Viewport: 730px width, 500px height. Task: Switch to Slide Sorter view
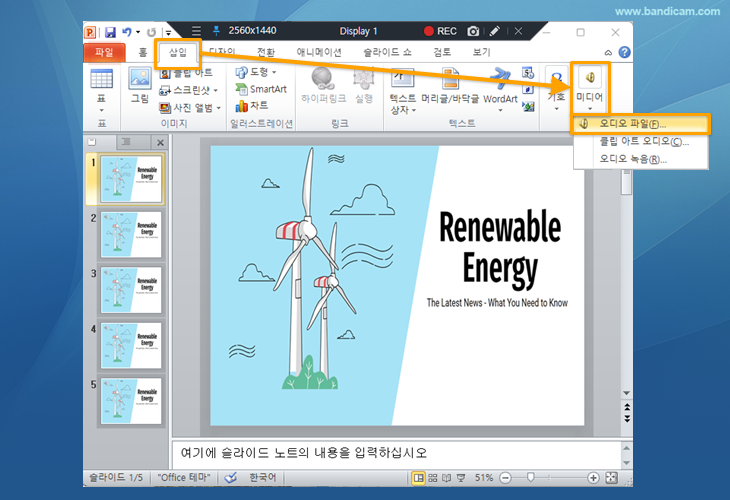[433, 478]
